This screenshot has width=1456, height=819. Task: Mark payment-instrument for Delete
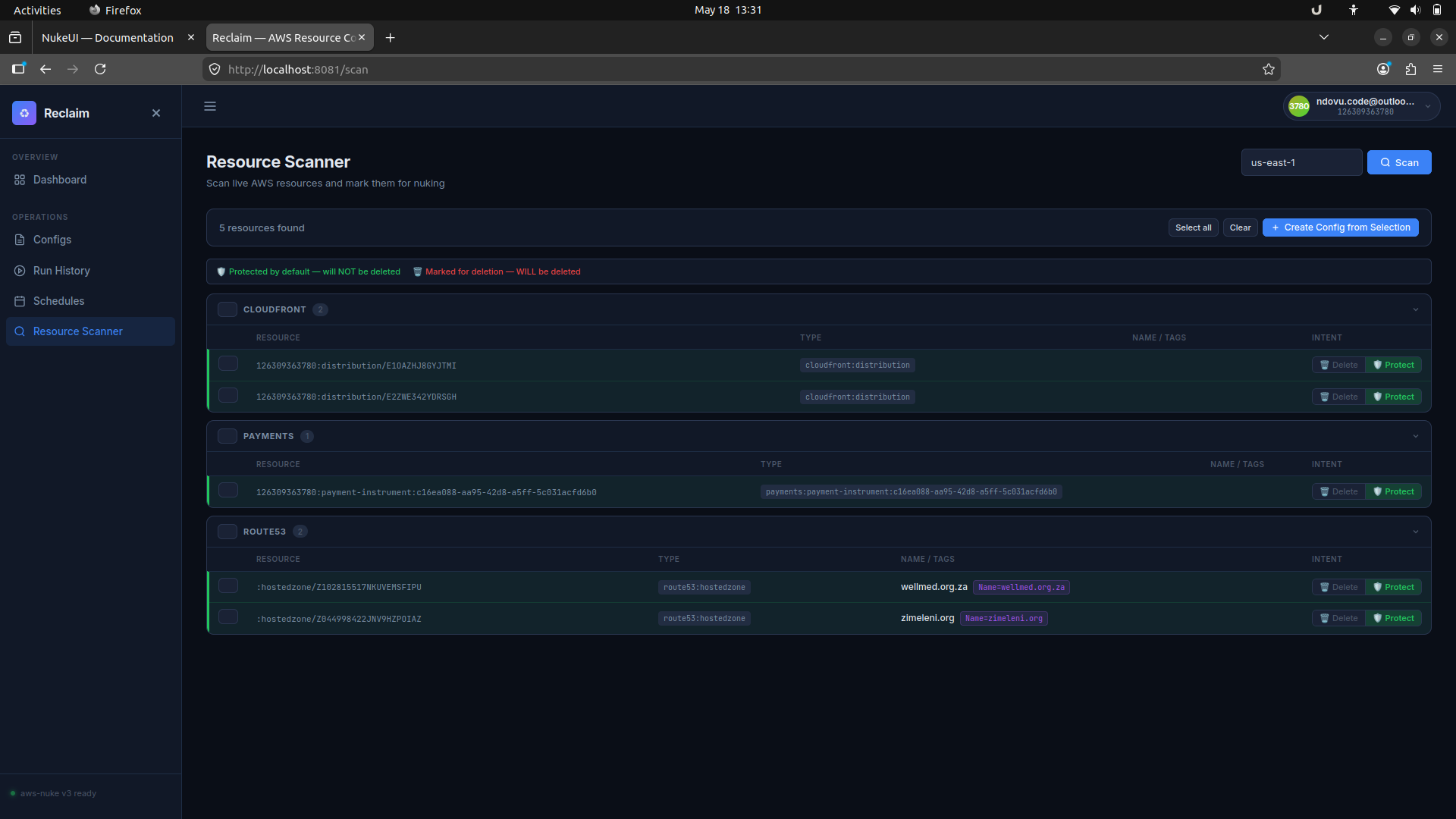pyautogui.click(x=1338, y=491)
